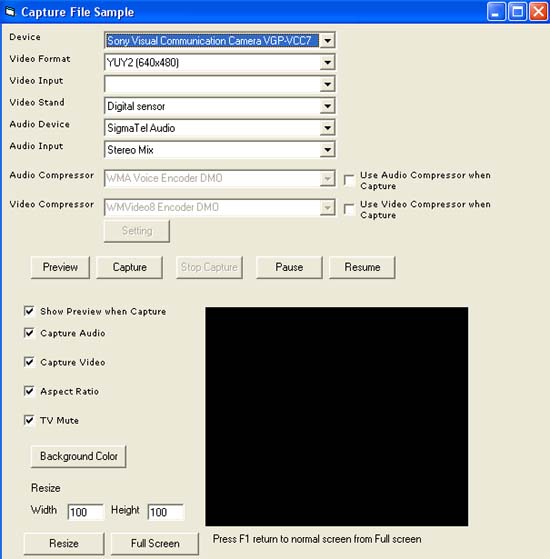Screen dimensions: 550x559
Task: Click the black video preview area
Action: click(336, 416)
